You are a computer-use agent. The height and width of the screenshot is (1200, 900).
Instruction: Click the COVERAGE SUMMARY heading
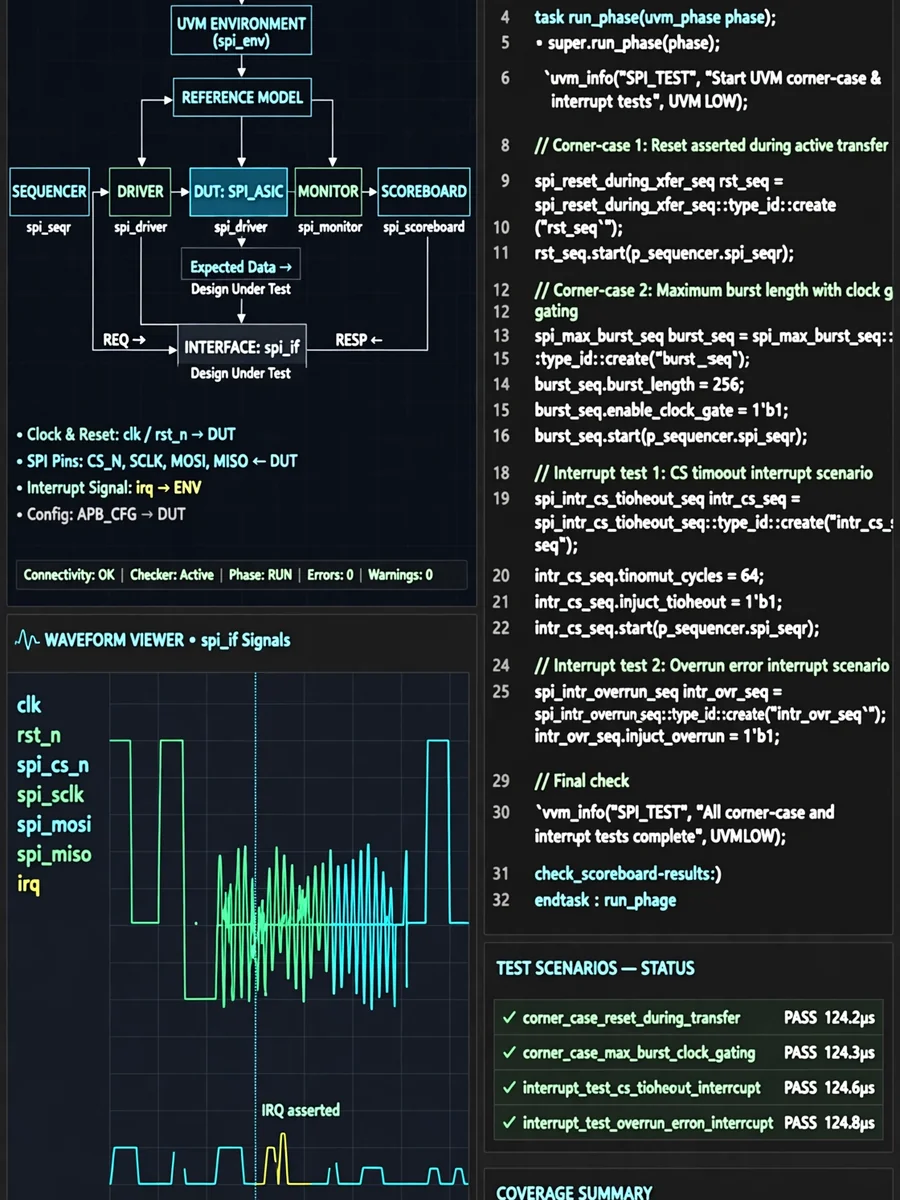pyautogui.click(x=574, y=1192)
